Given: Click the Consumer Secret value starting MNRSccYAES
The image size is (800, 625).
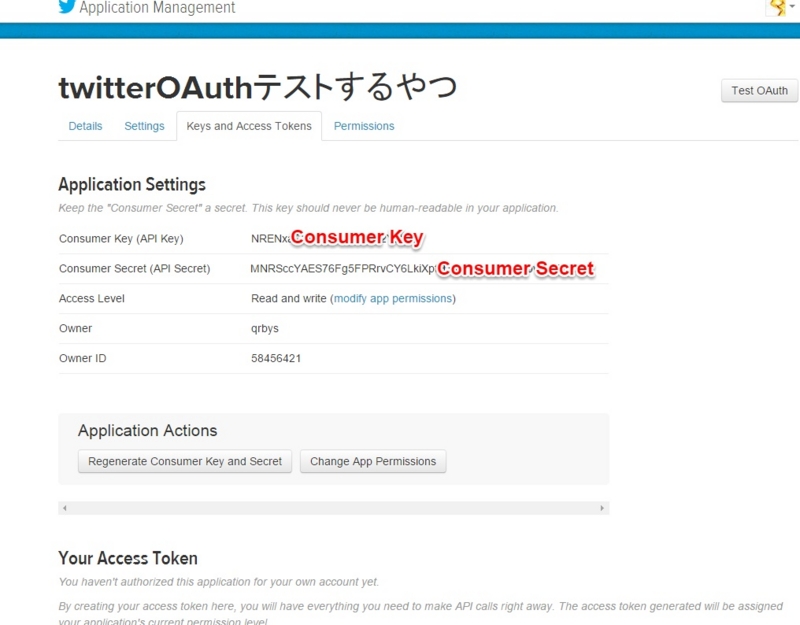Looking at the screenshot, I should click(343, 269).
